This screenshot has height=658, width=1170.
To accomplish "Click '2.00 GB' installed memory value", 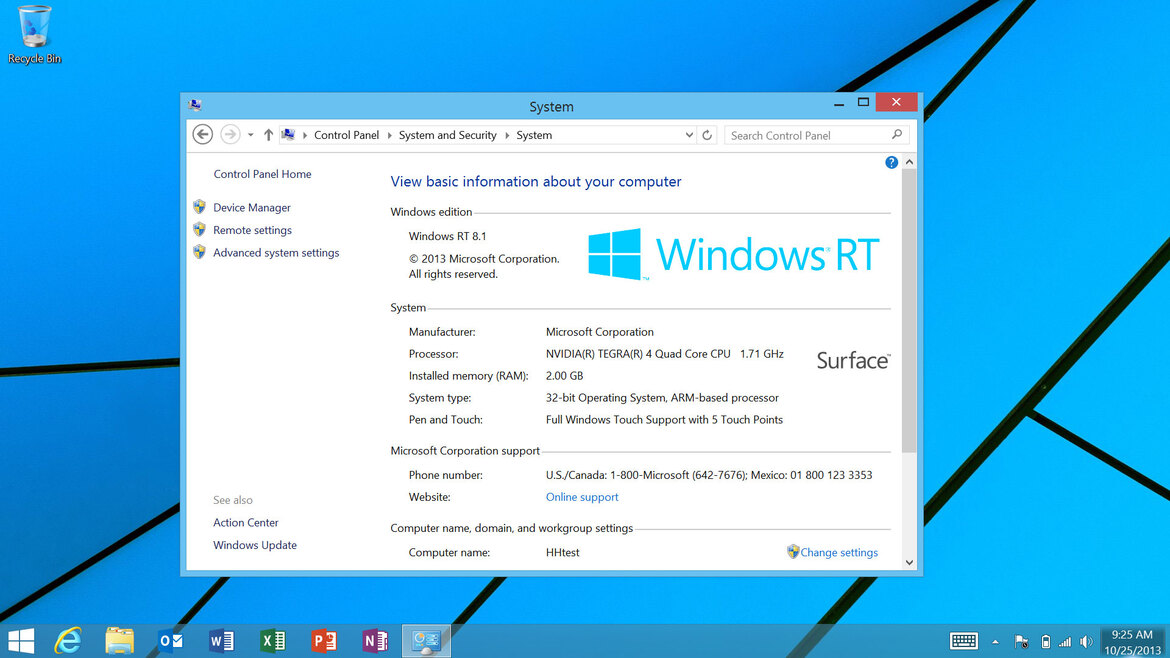I will (x=564, y=375).
